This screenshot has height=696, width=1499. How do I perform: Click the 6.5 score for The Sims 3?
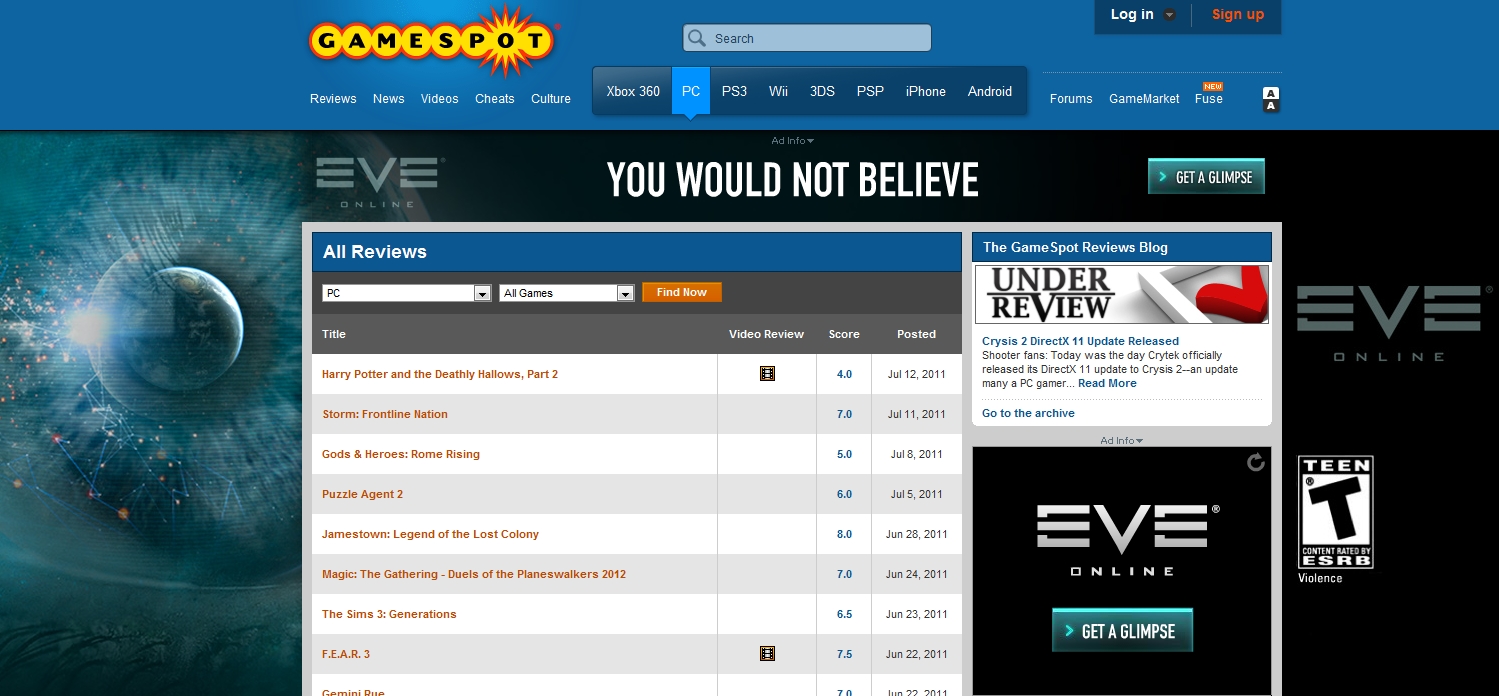844,614
